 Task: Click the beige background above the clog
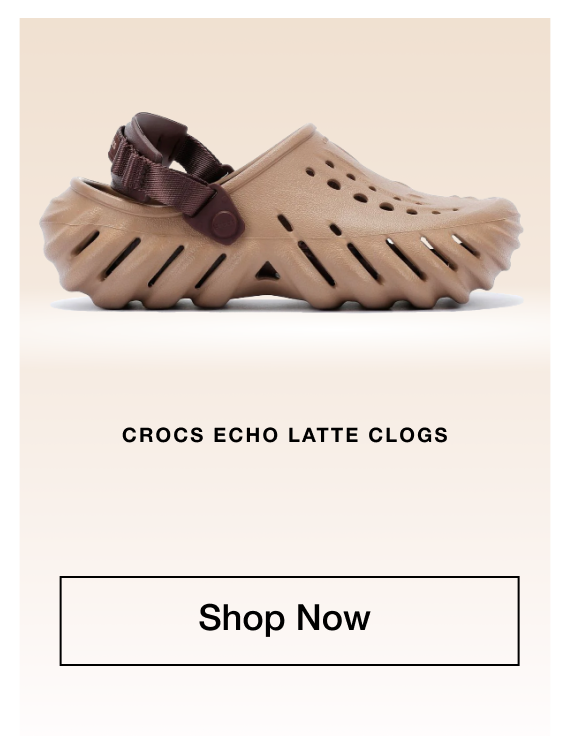(285, 65)
